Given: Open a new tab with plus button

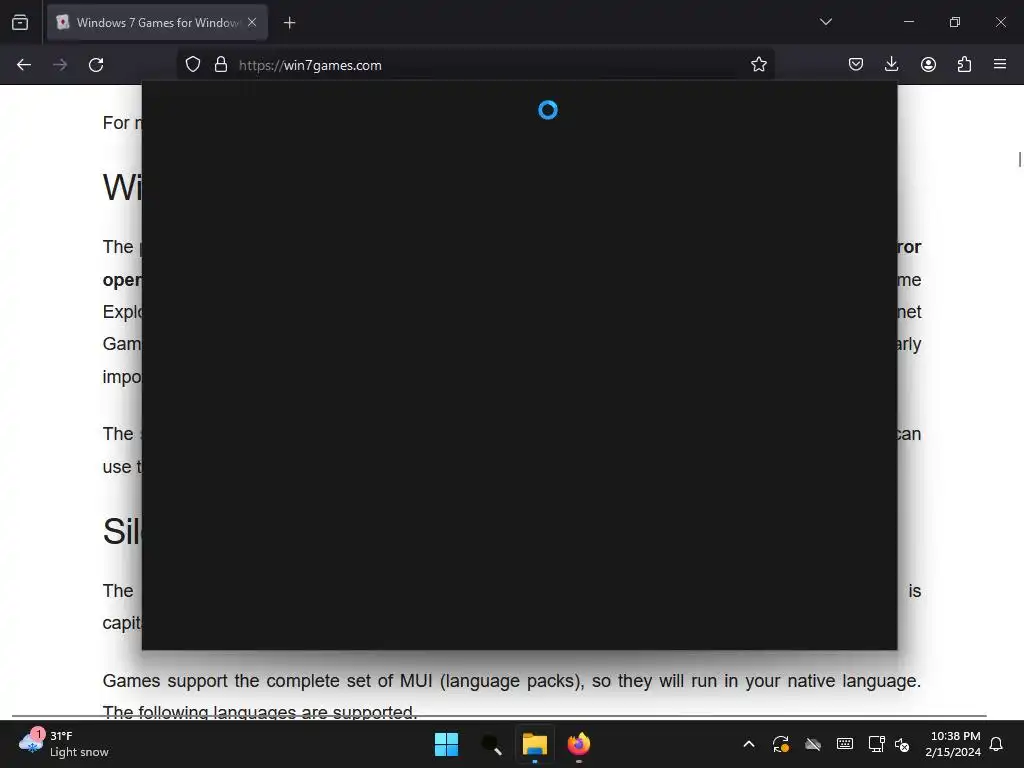Looking at the screenshot, I should pos(289,23).
